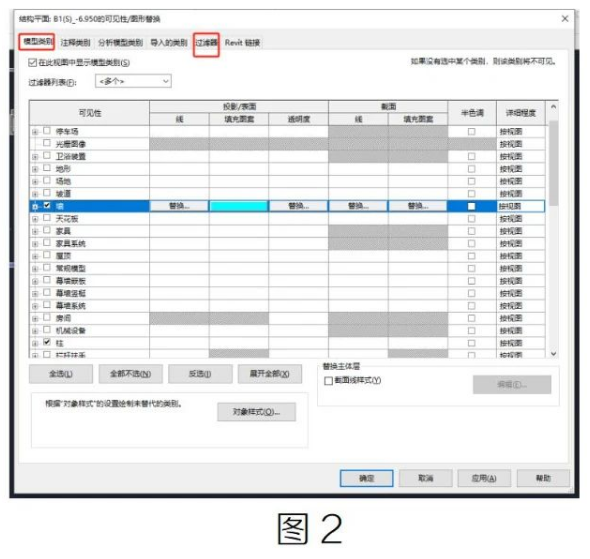
Task: Click the scrollbar down arrow of category table
Action: click(553, 353)
